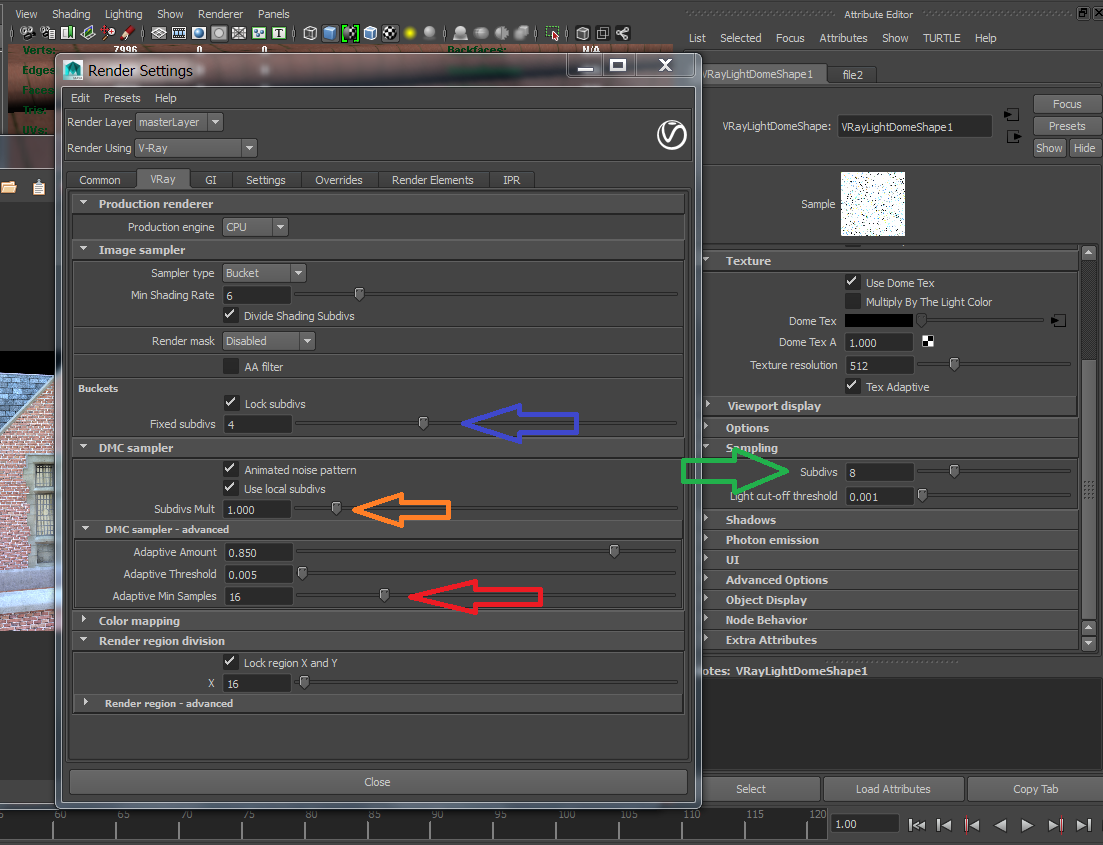This screenshot has width=1103, height=845.
Task: Open the Render Using V-Ray dropdown
Action: click(195, 148)
